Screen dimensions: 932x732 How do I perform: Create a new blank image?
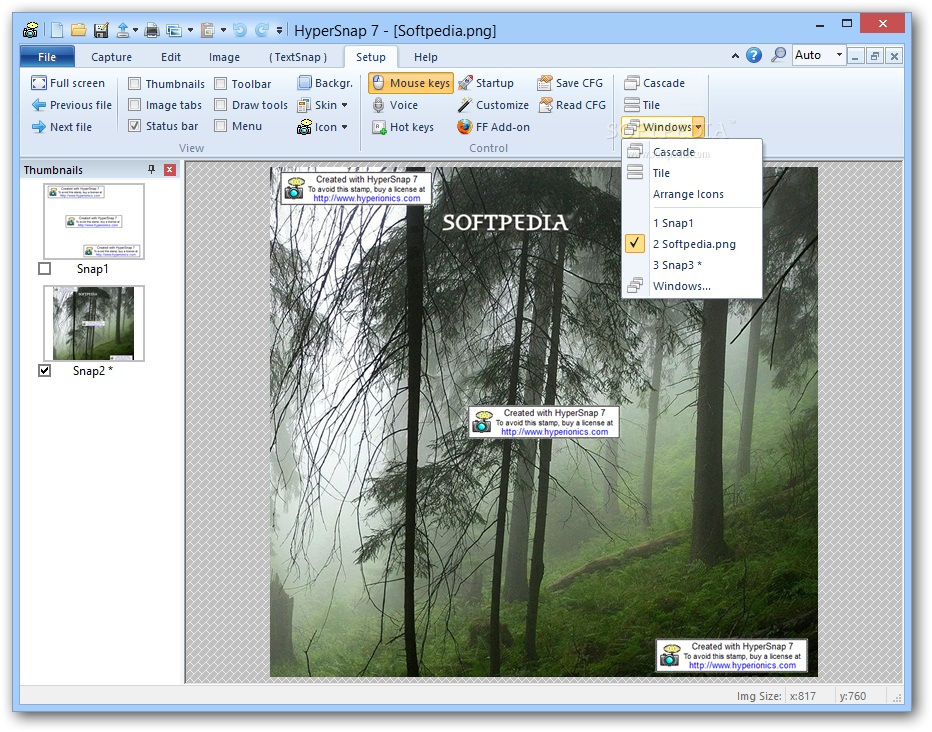tap(56, 30)
